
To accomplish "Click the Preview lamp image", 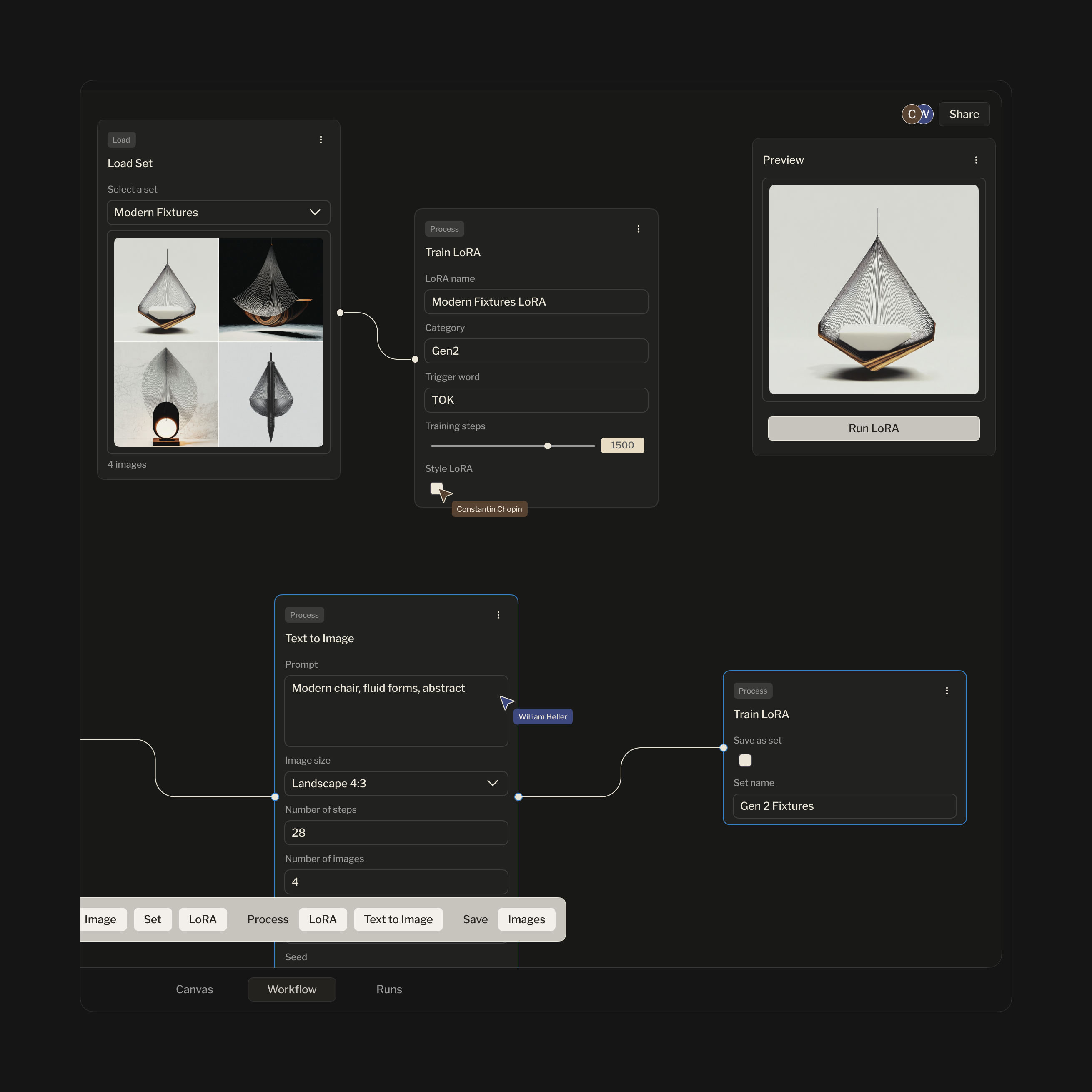I will 874,289.
